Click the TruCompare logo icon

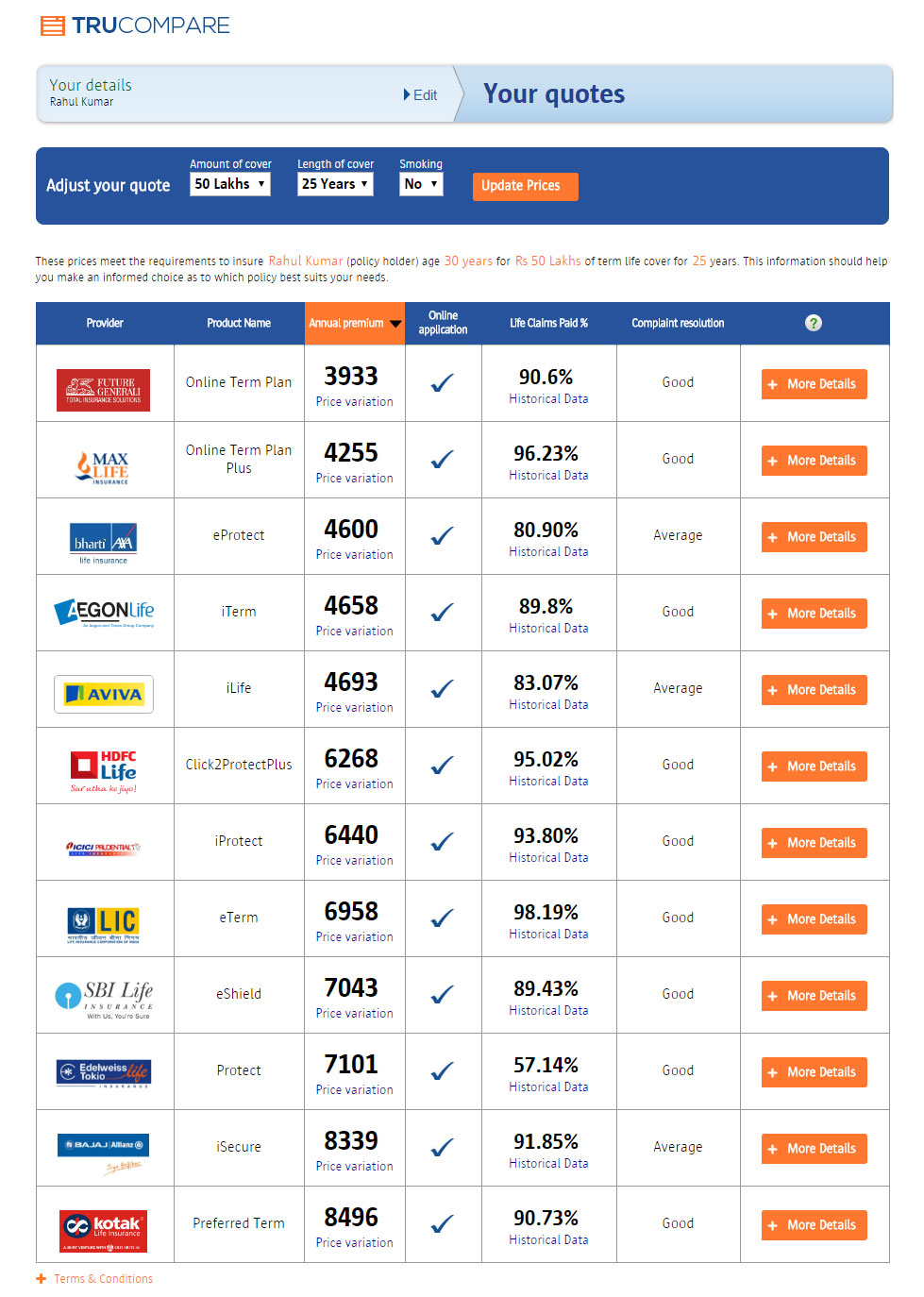(x=53, y=25)
